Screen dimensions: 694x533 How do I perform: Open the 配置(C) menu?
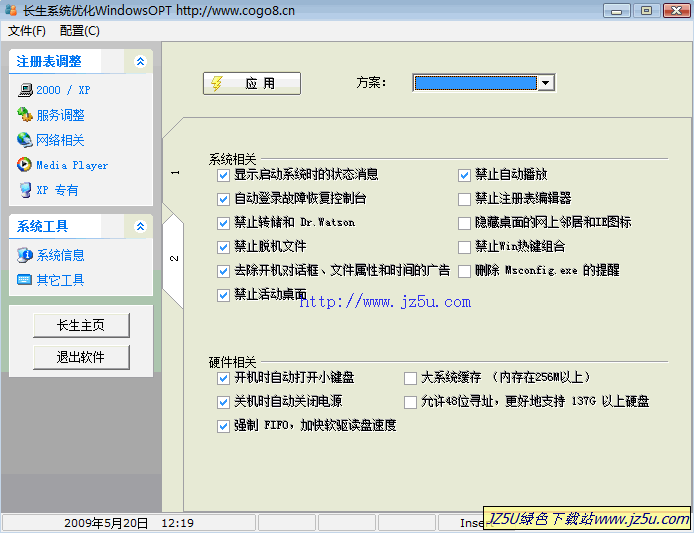(80, 31)
